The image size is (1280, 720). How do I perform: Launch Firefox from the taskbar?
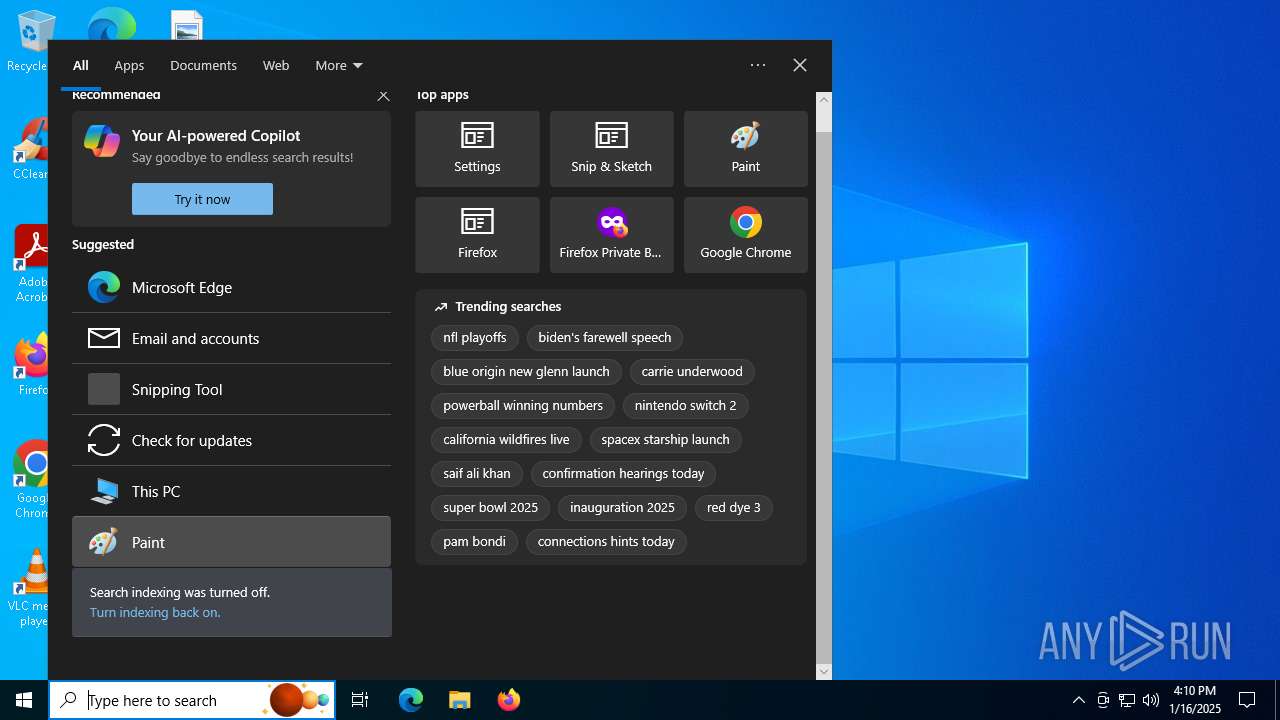point(508,700)
